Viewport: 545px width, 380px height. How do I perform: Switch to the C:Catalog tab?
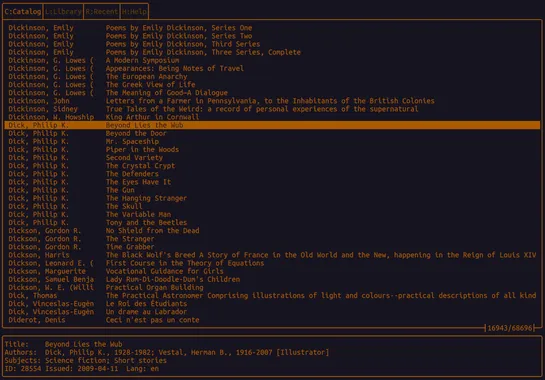click(23, 11)
